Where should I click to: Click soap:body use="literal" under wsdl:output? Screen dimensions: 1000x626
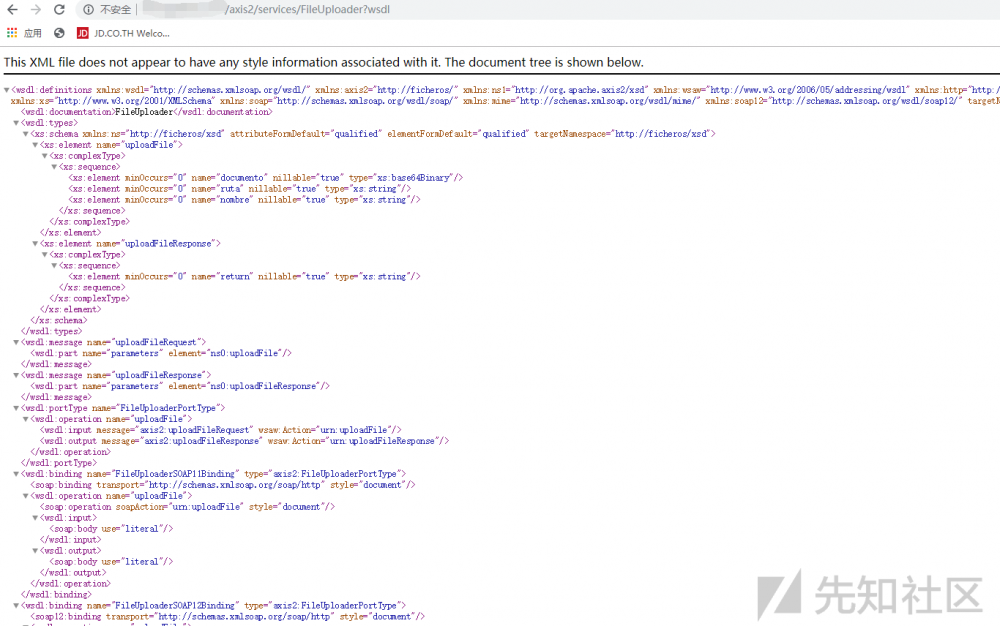click(112, 562)
